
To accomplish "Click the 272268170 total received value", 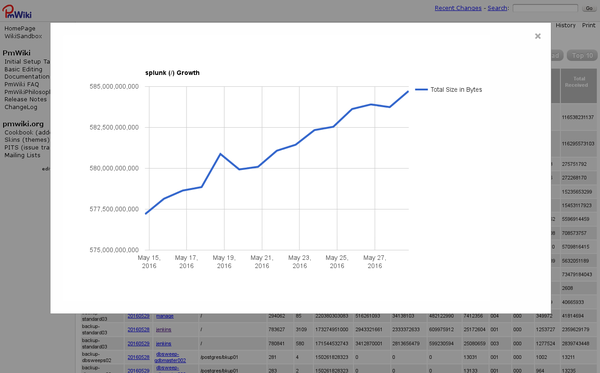I will 574,178.
